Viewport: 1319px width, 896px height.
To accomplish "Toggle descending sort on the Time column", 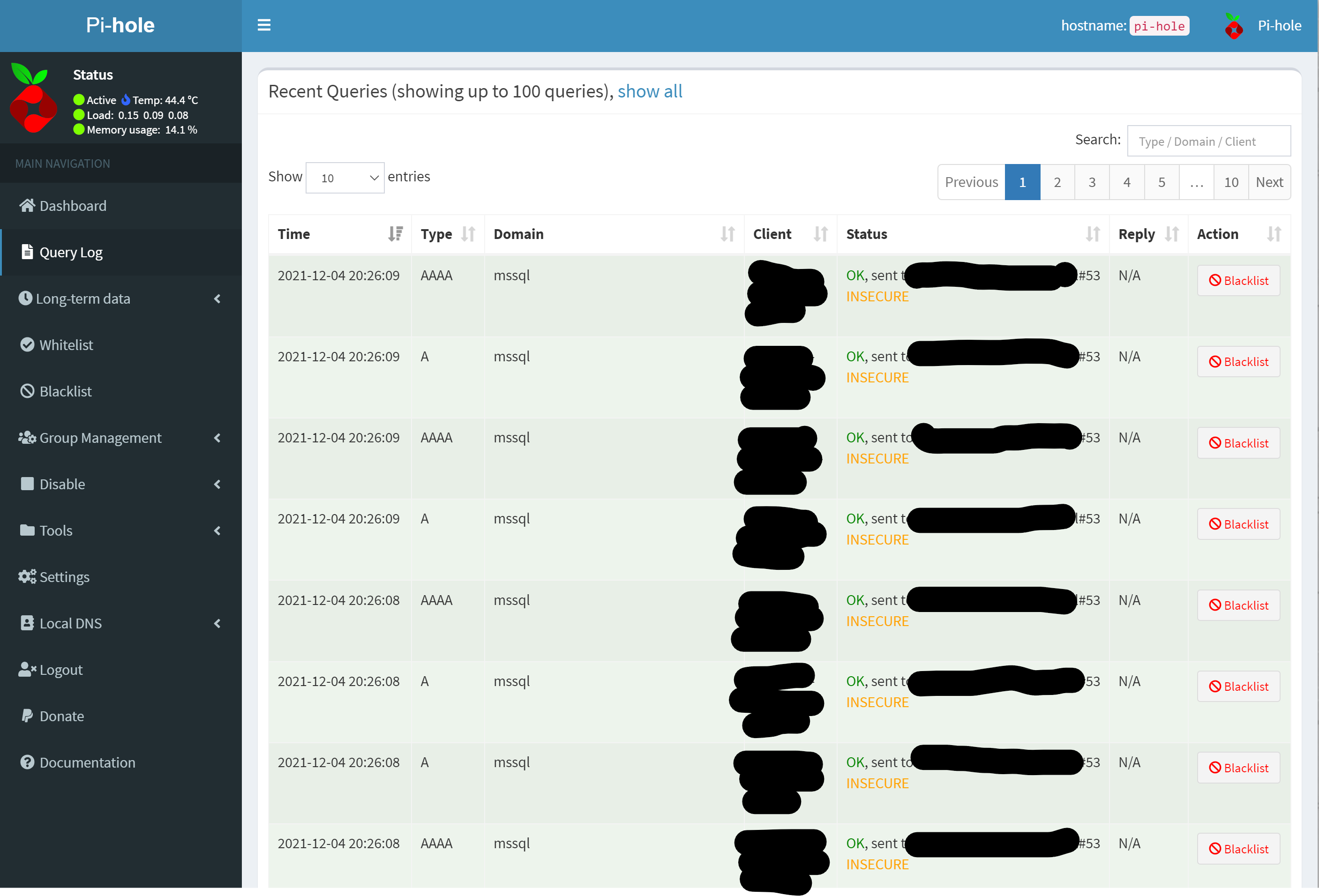I will click(396, 234).
